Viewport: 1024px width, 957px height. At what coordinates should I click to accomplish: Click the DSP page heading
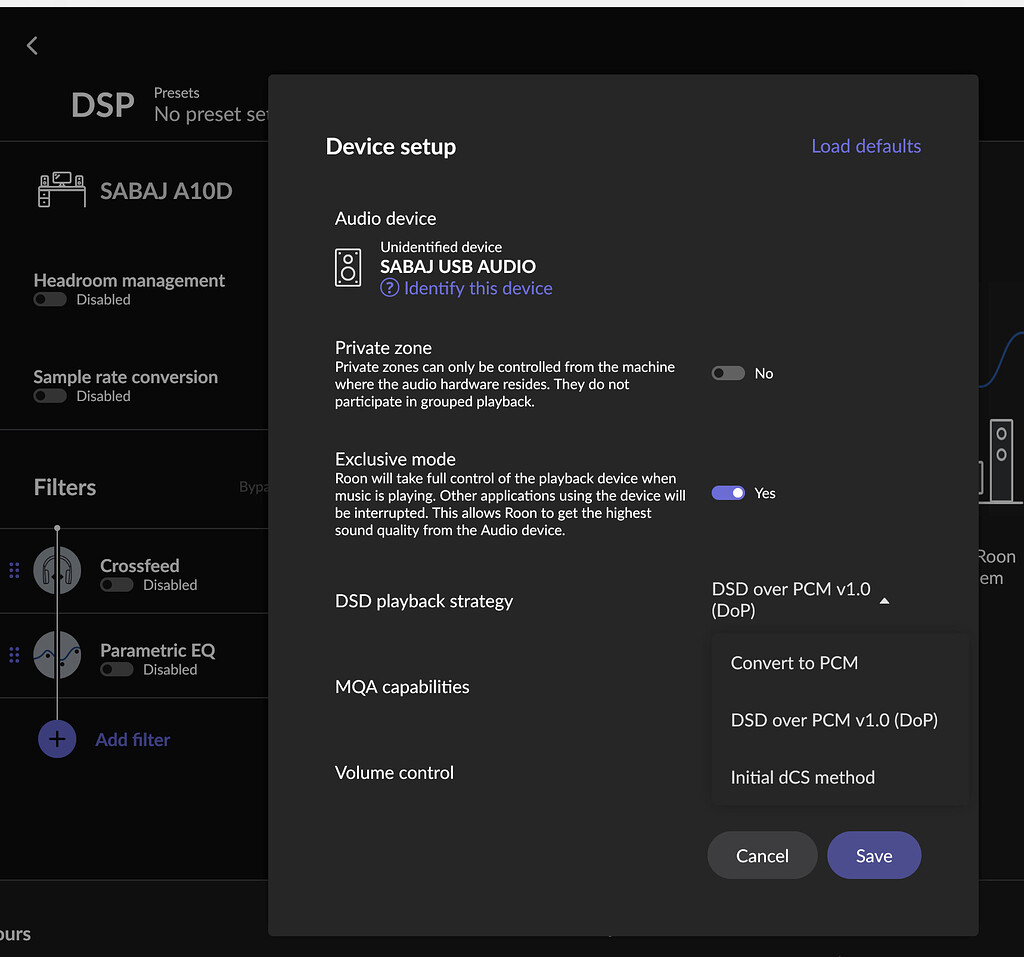pyautogui.click(x=103, y=105)
